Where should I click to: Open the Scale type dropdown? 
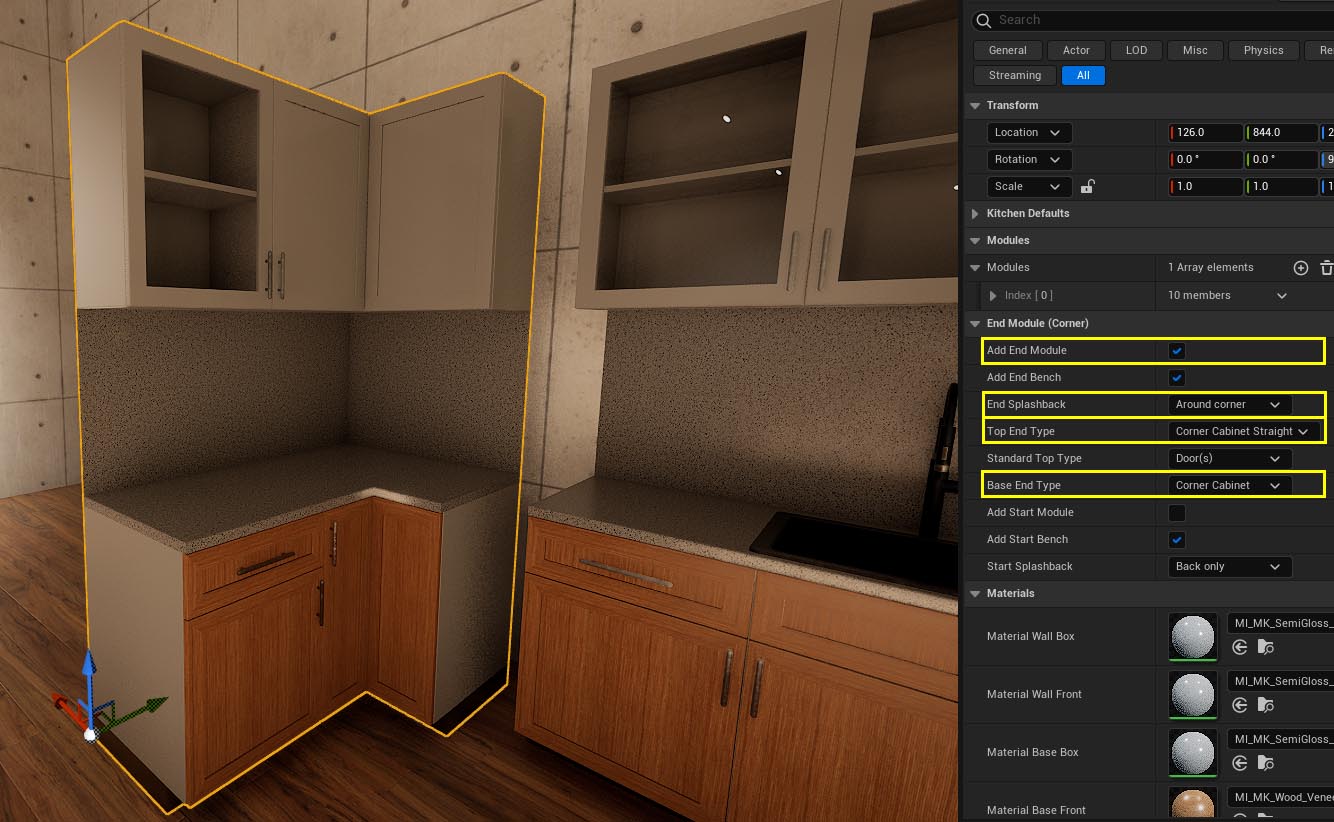(x=1029, y=186)
